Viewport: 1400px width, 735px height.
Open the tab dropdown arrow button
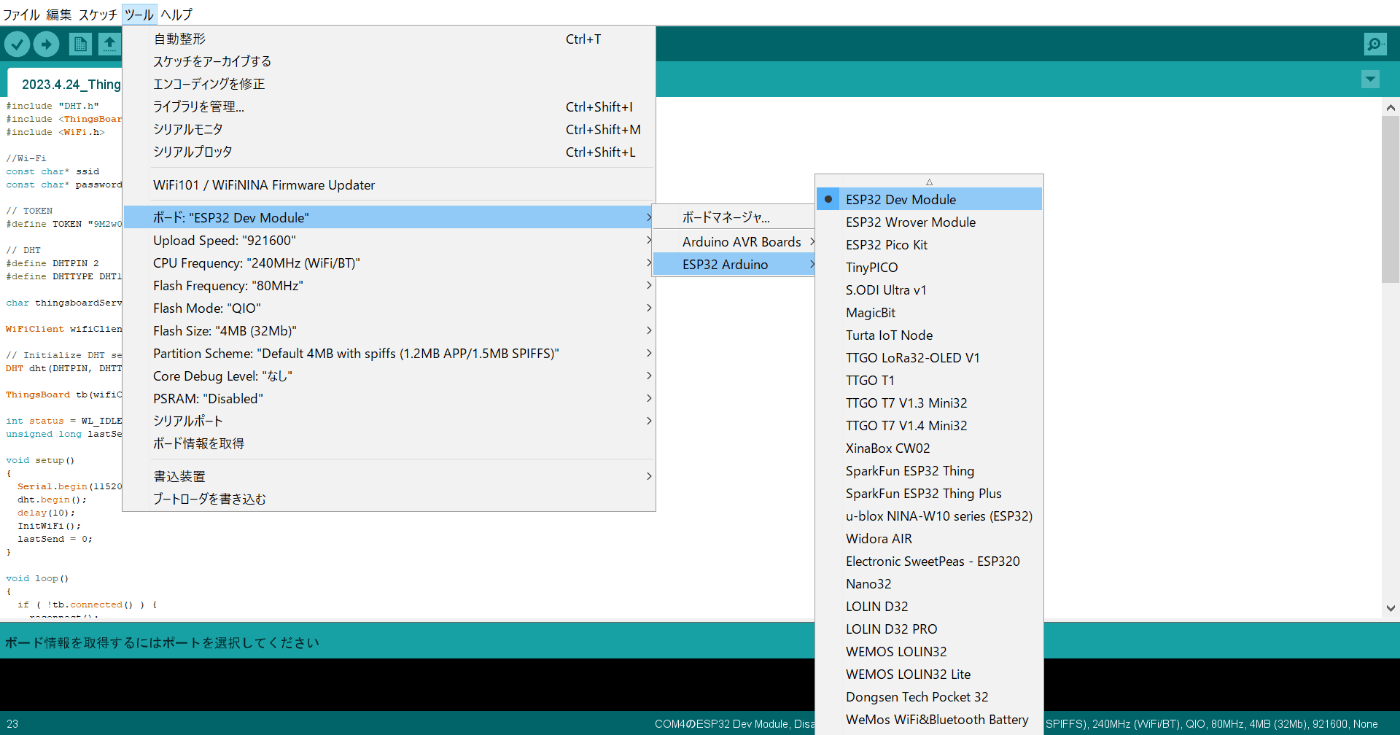[x=1370, y=79]
